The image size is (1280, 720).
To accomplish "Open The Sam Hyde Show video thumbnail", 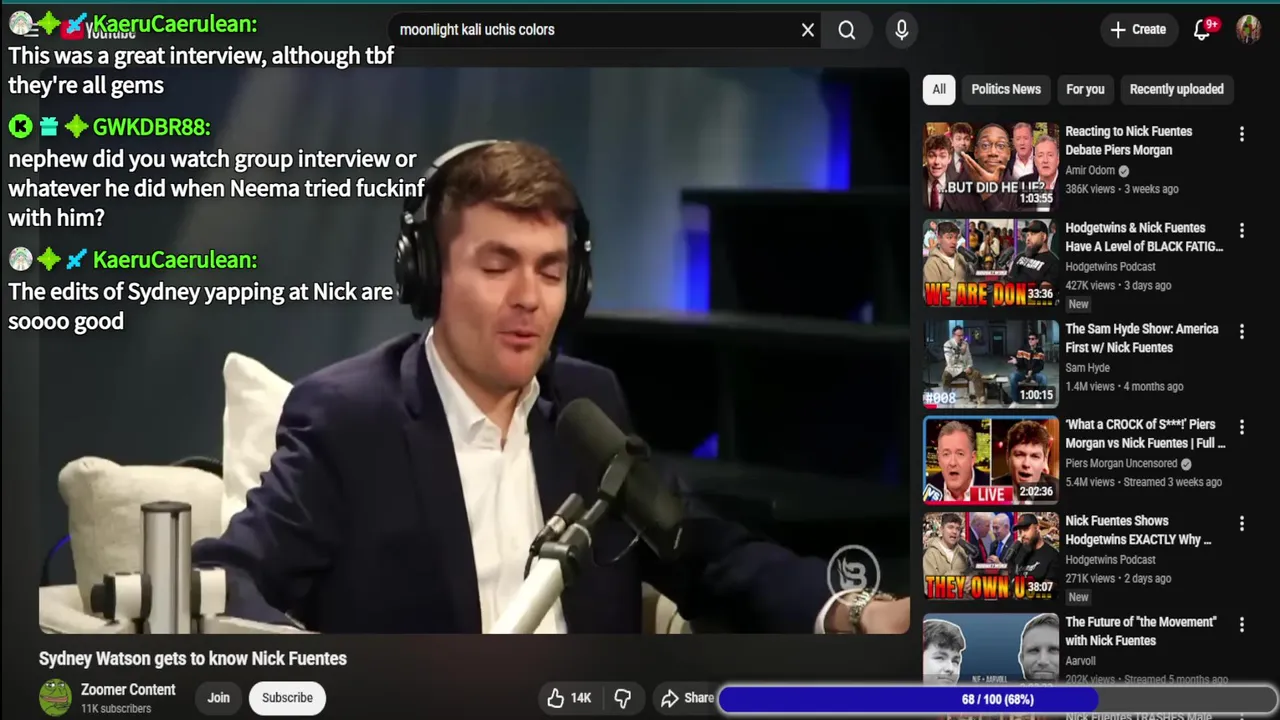I will 991,363.
